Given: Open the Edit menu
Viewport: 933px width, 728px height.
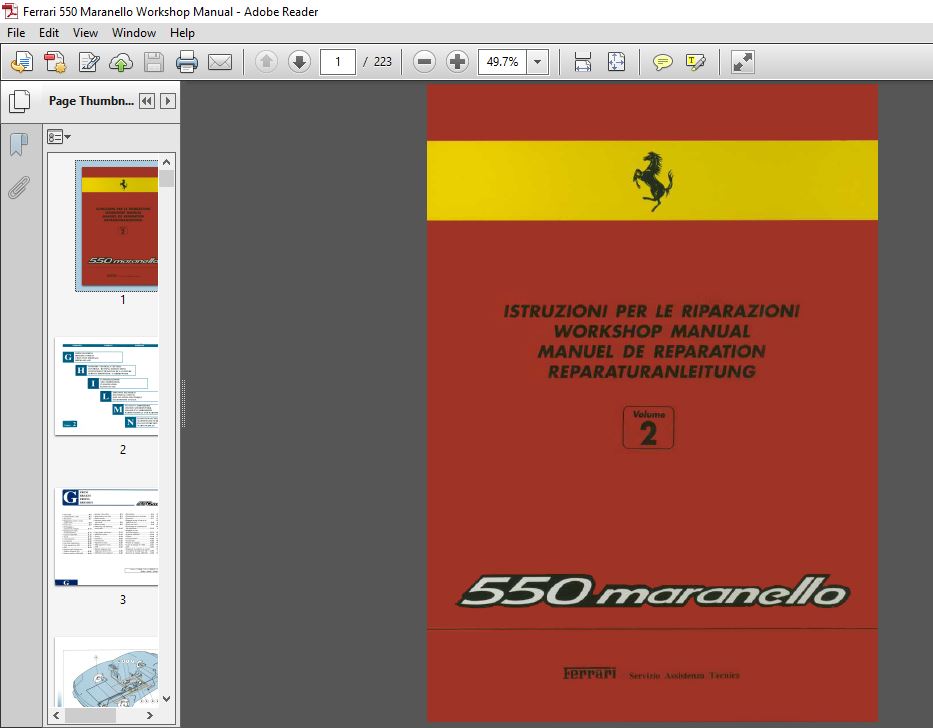Looking at the screenshot, I should (49, 33).
